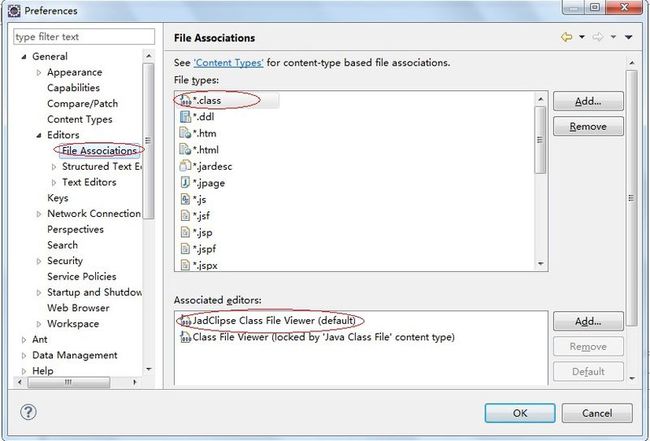Select File Associations in the tree
The image size is (650, 441).
pos(99,151)
